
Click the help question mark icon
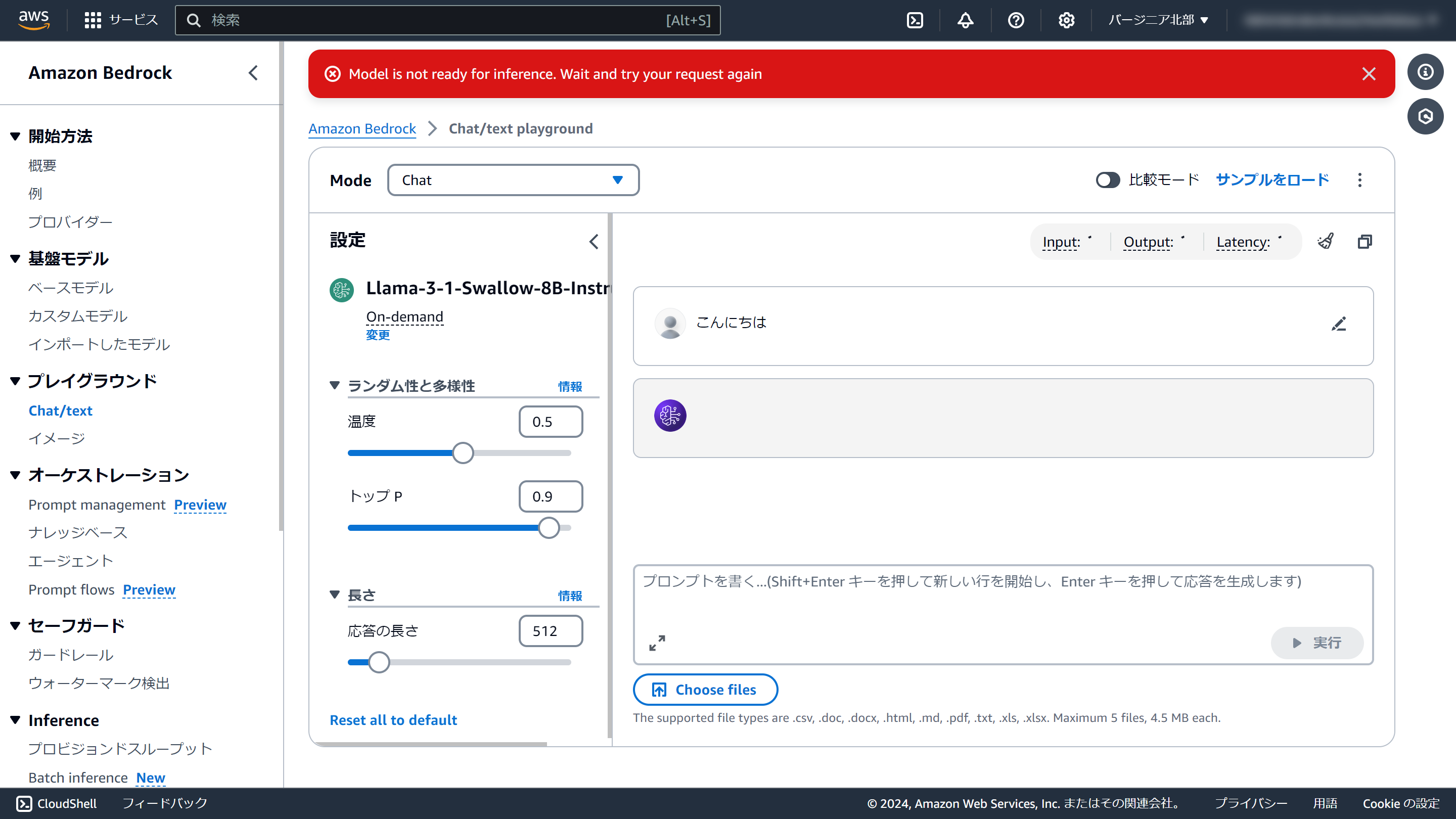1016,20
